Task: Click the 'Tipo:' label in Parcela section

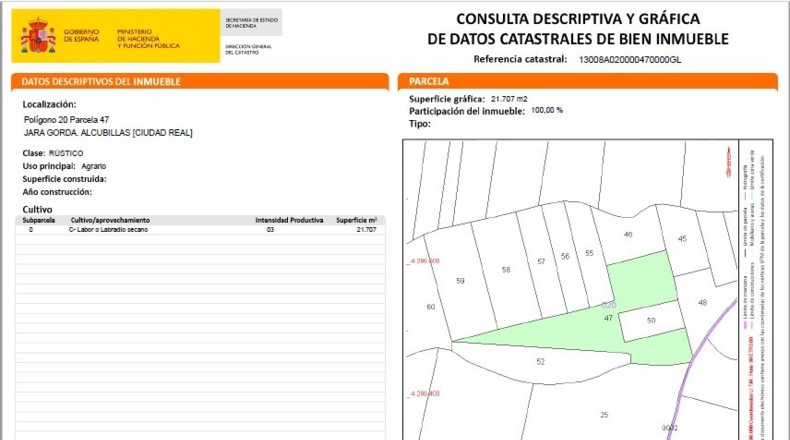Action: coord(420,124)
